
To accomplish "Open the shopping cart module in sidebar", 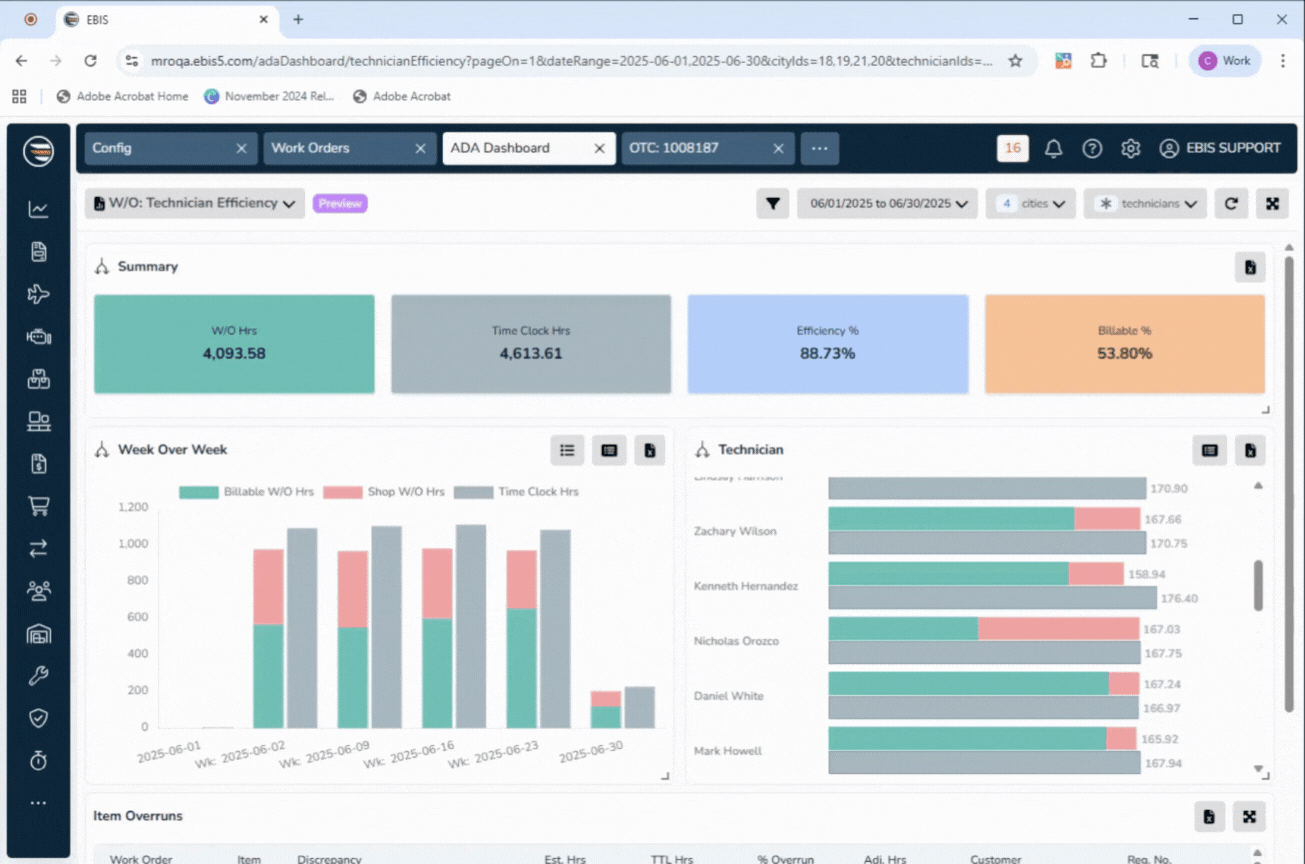I will pos(38,506).
